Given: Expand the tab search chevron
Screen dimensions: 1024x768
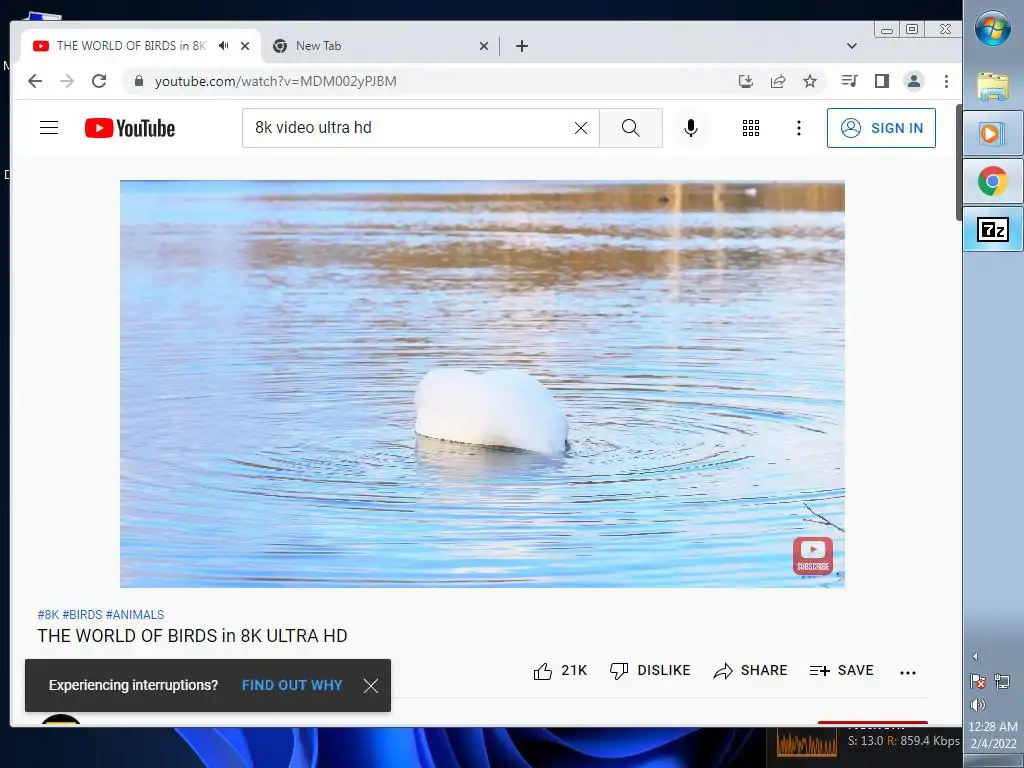Looking at the screenshot, I should click(852, 46).
